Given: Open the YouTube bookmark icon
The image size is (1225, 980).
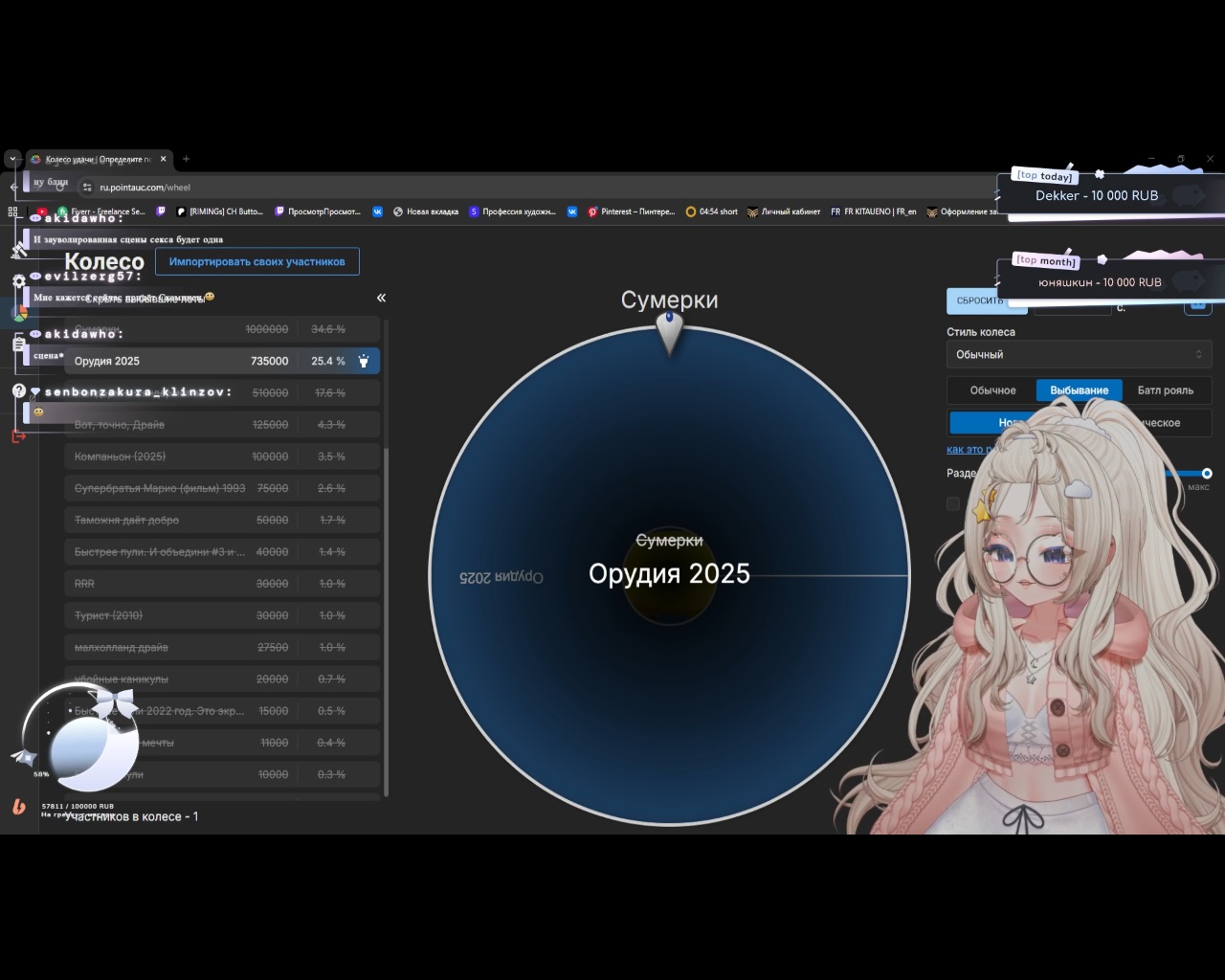Looking at the screenshot, I should tap(41, 212).
